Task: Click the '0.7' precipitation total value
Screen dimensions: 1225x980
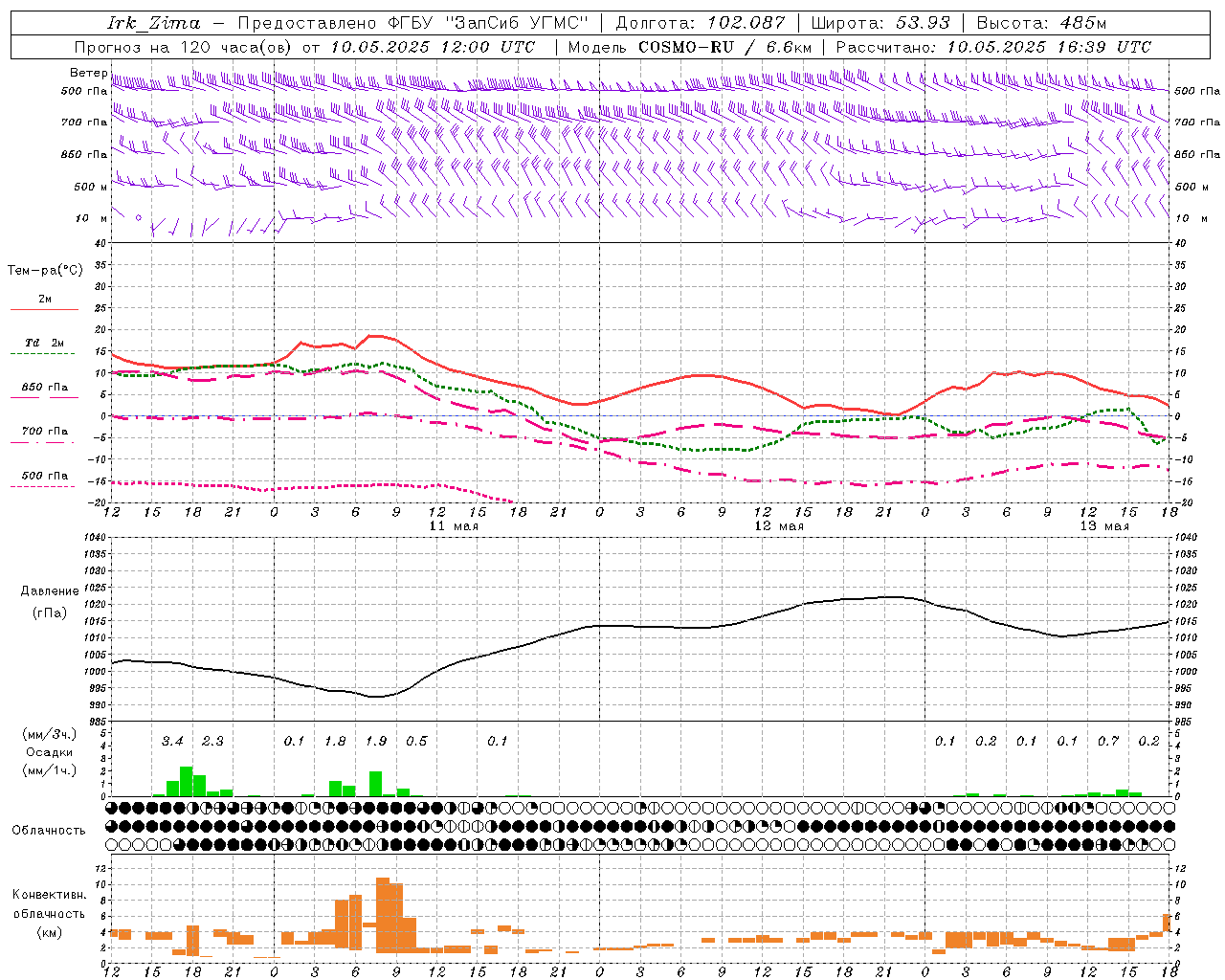Action: (1108, 742)
